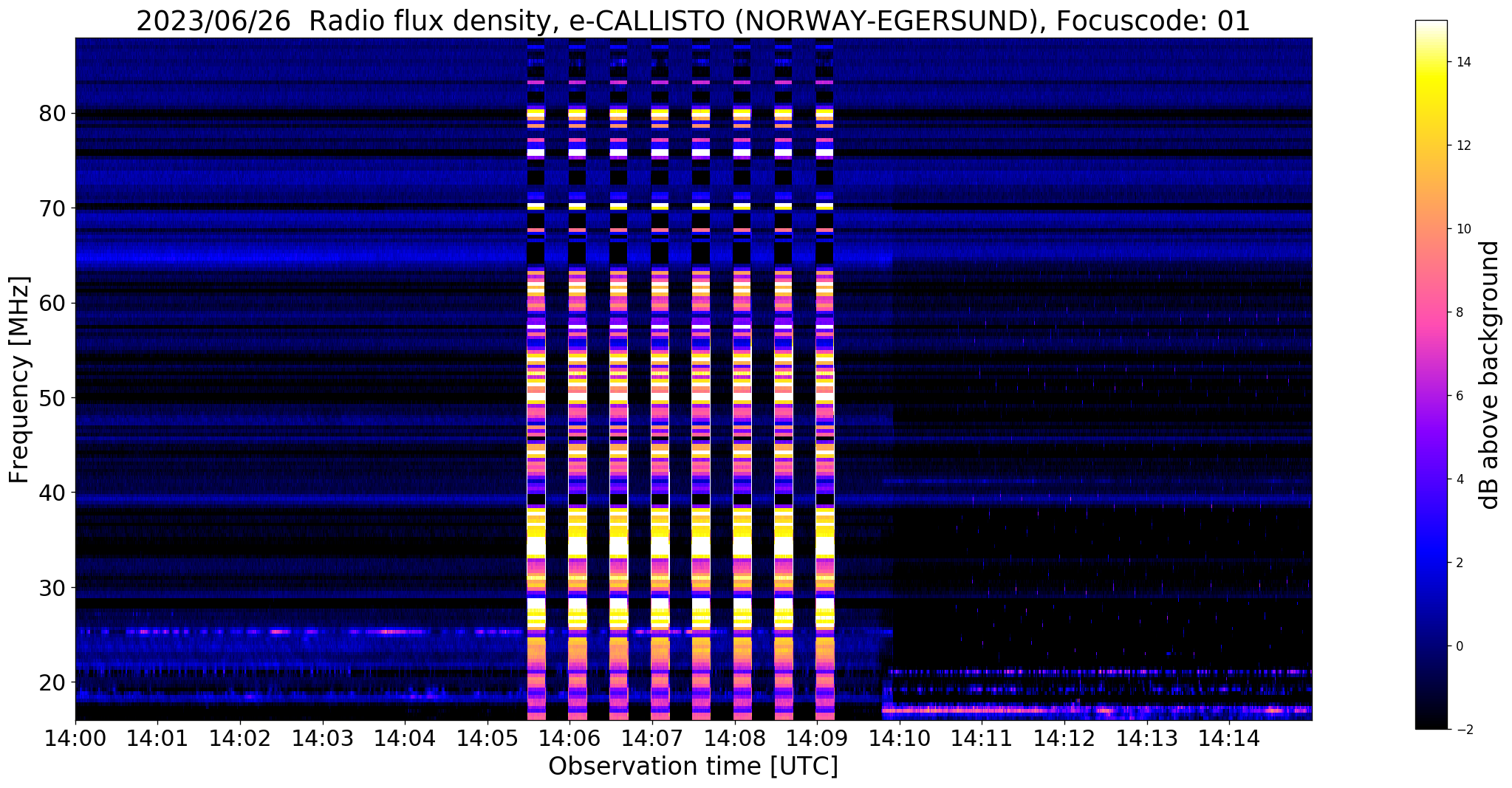Click the 14:09 time tick label

tap(816, 737)
